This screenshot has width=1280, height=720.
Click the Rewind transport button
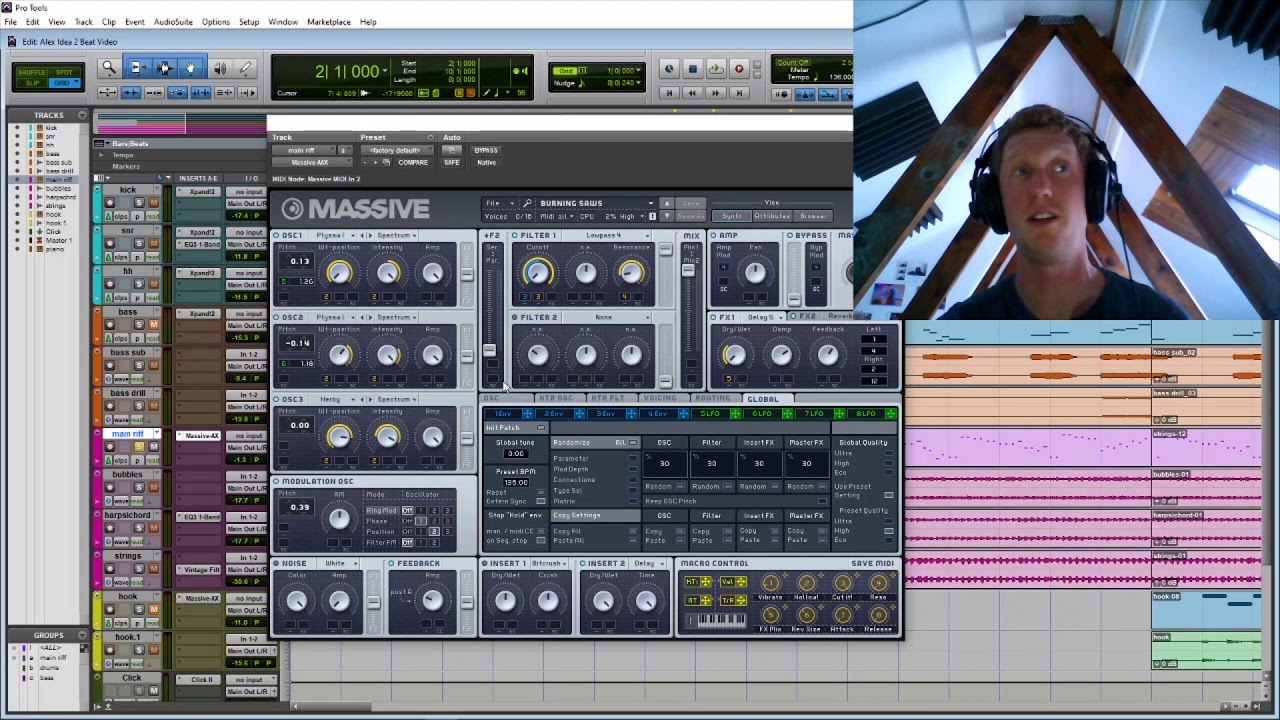click(692, 93)
